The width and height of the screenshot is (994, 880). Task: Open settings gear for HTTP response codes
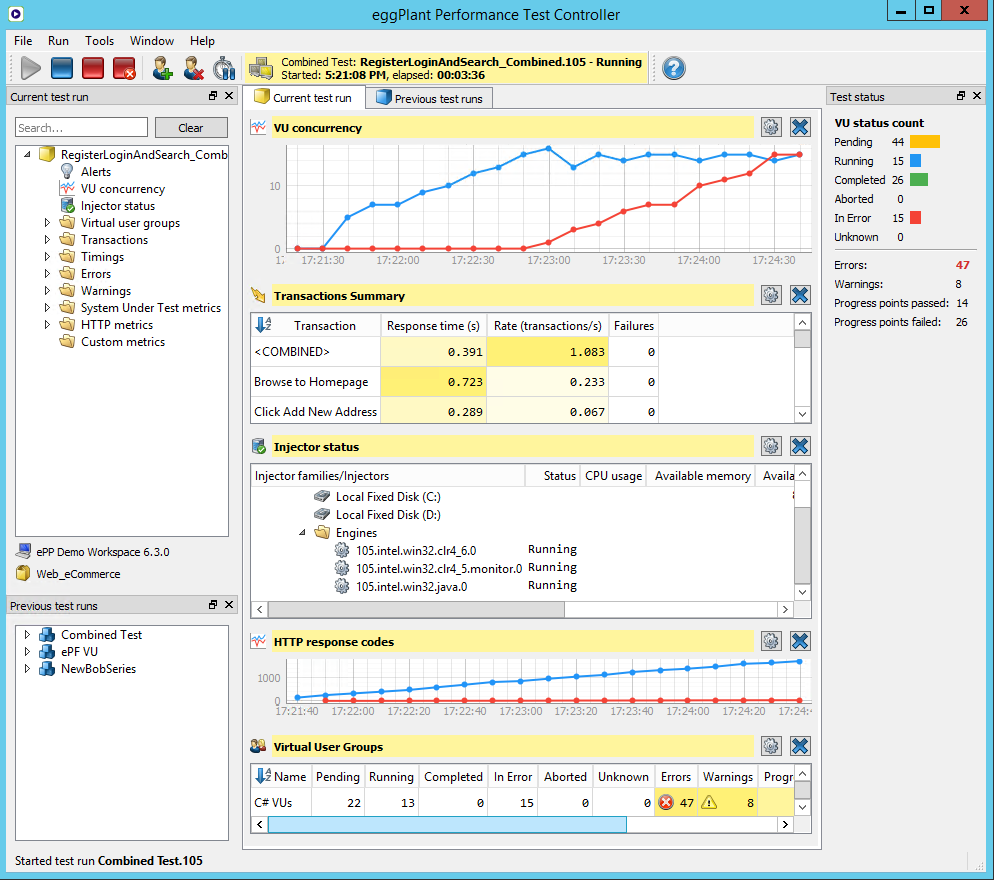(x=770, y=641)
